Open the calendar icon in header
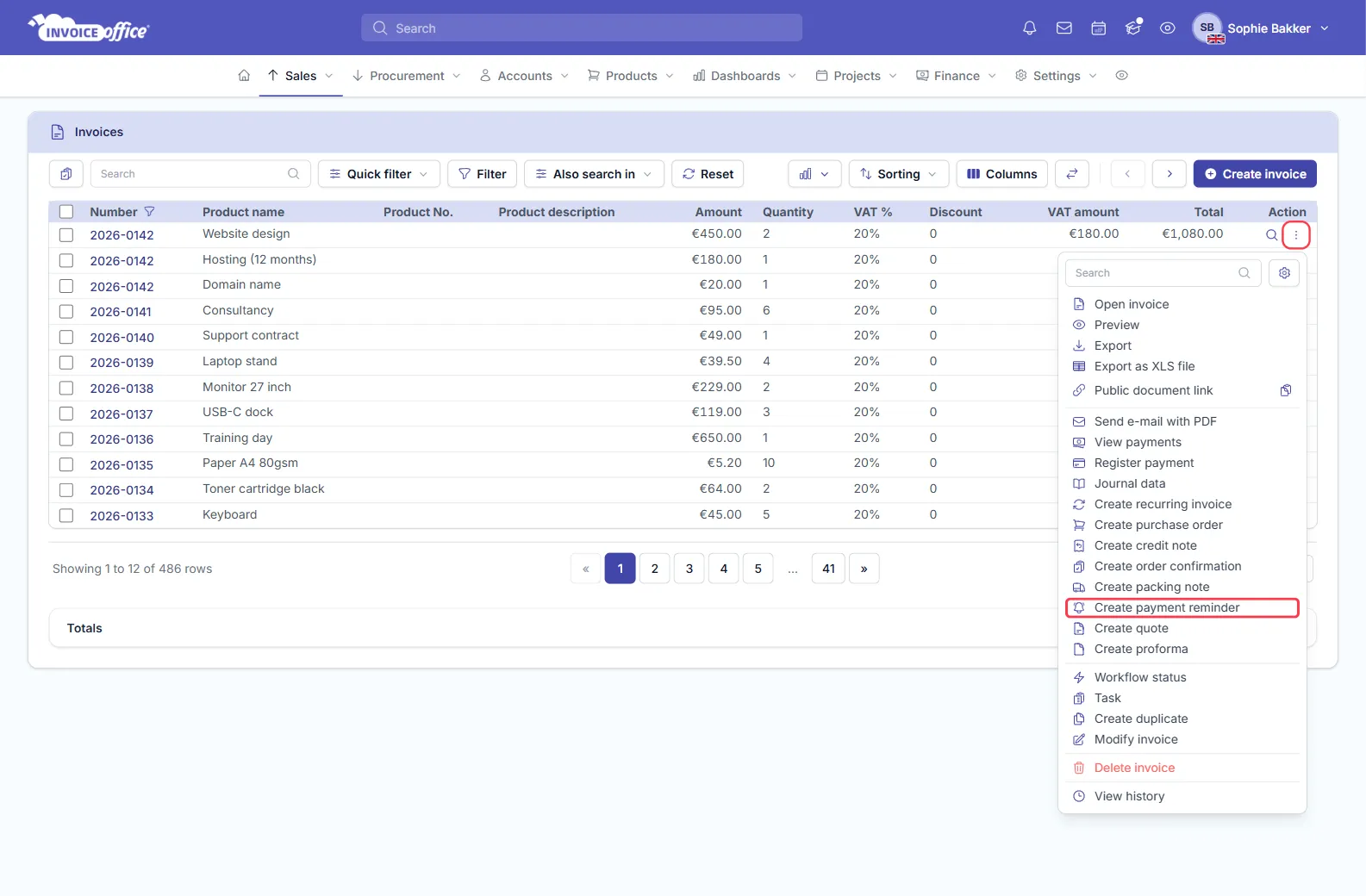The width and height of the screenshot is (1366, 896). 1099,28
